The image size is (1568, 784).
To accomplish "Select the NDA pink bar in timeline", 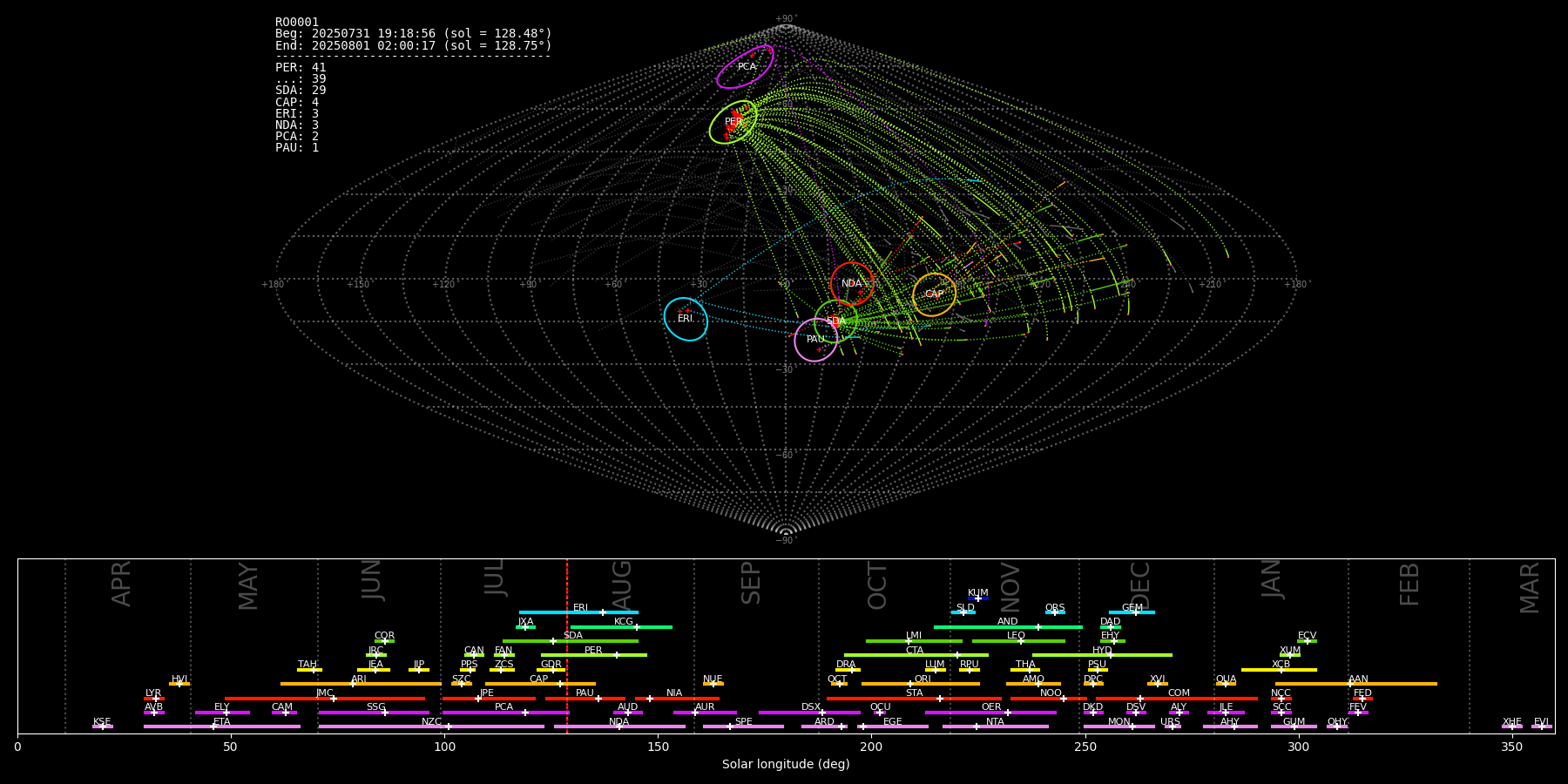I will pos(619,727).
